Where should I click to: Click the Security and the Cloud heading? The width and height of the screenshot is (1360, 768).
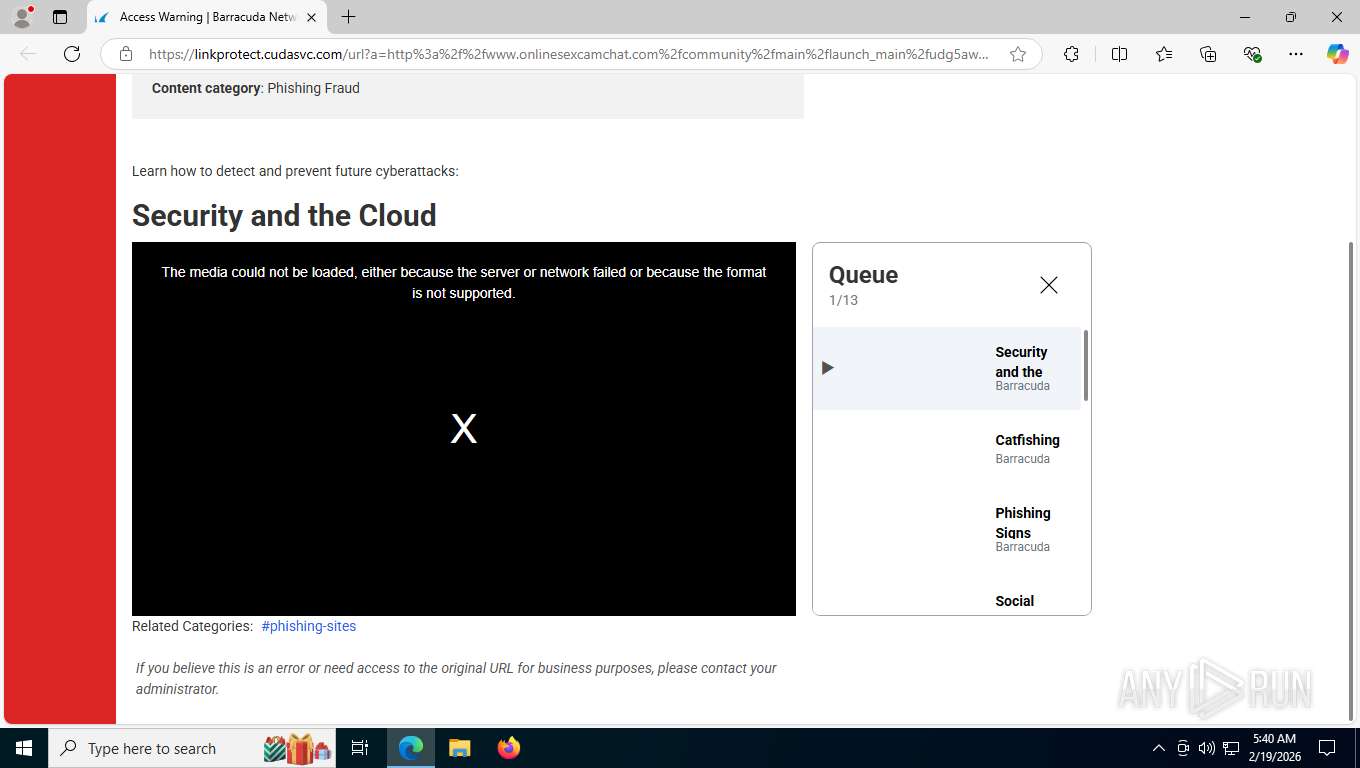pos(284,215)
